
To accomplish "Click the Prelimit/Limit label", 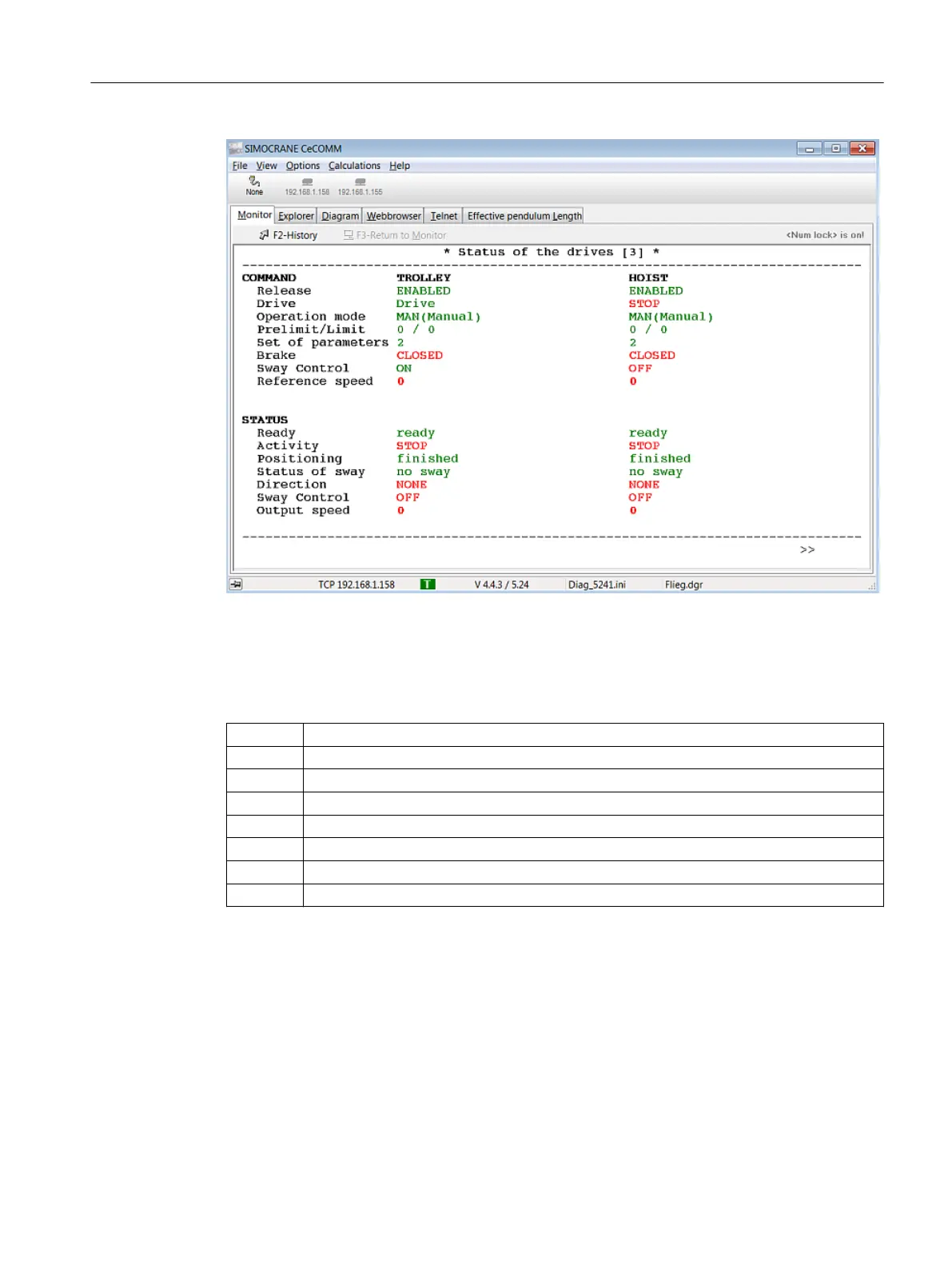I will [311, 329].
